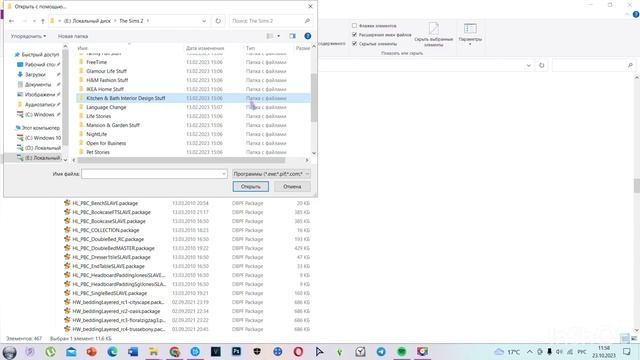Open the weather widget showing 17°C
Screen dimensions: 640x360
(x=508, y=352)
